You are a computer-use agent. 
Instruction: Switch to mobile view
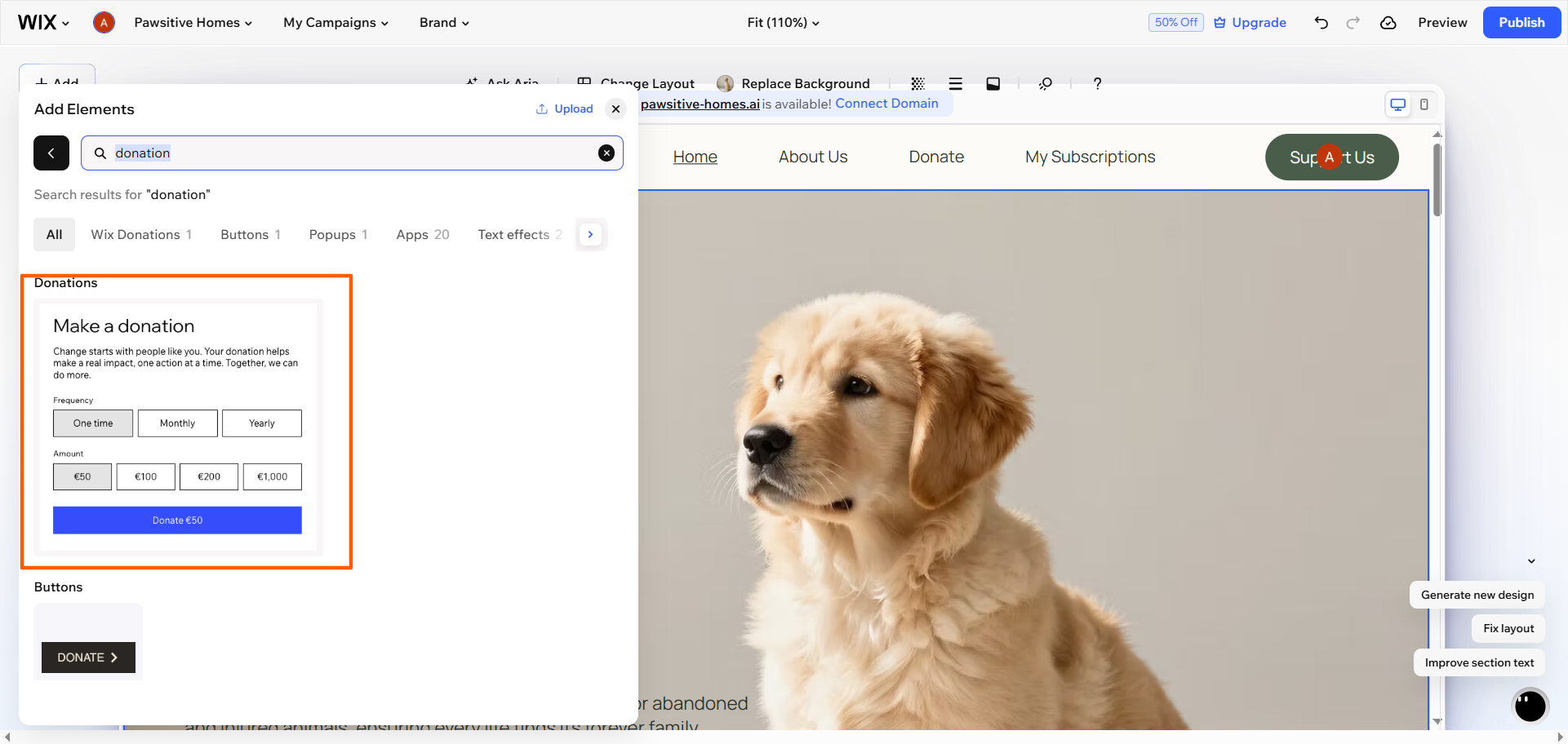coord(1424,104)
